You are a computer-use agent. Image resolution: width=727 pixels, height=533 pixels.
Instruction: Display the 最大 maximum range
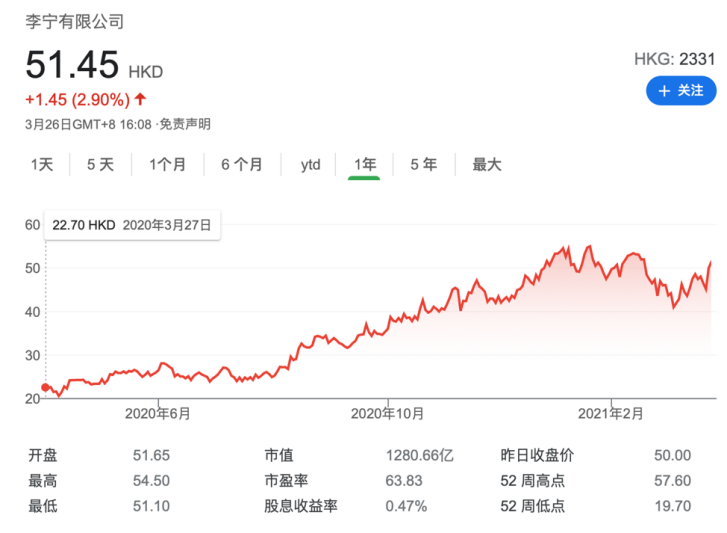tap(487, 165)
